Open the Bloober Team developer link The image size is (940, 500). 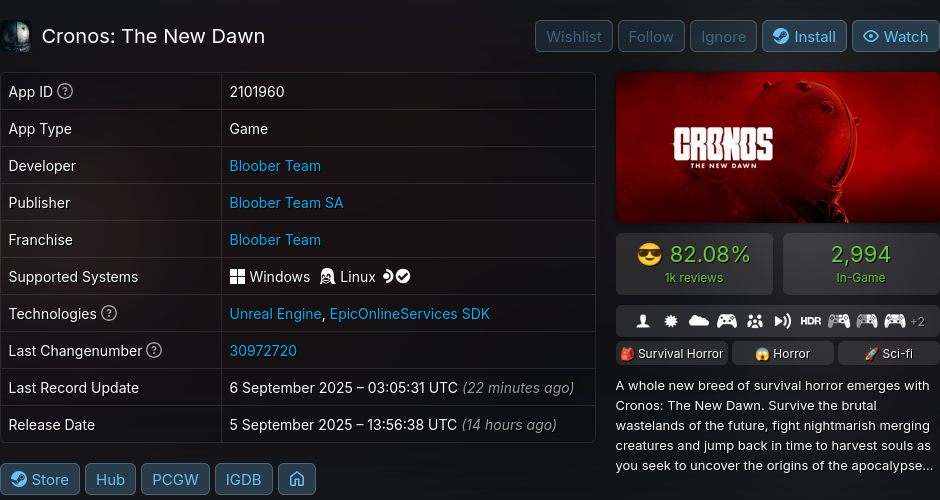[275, 165]
